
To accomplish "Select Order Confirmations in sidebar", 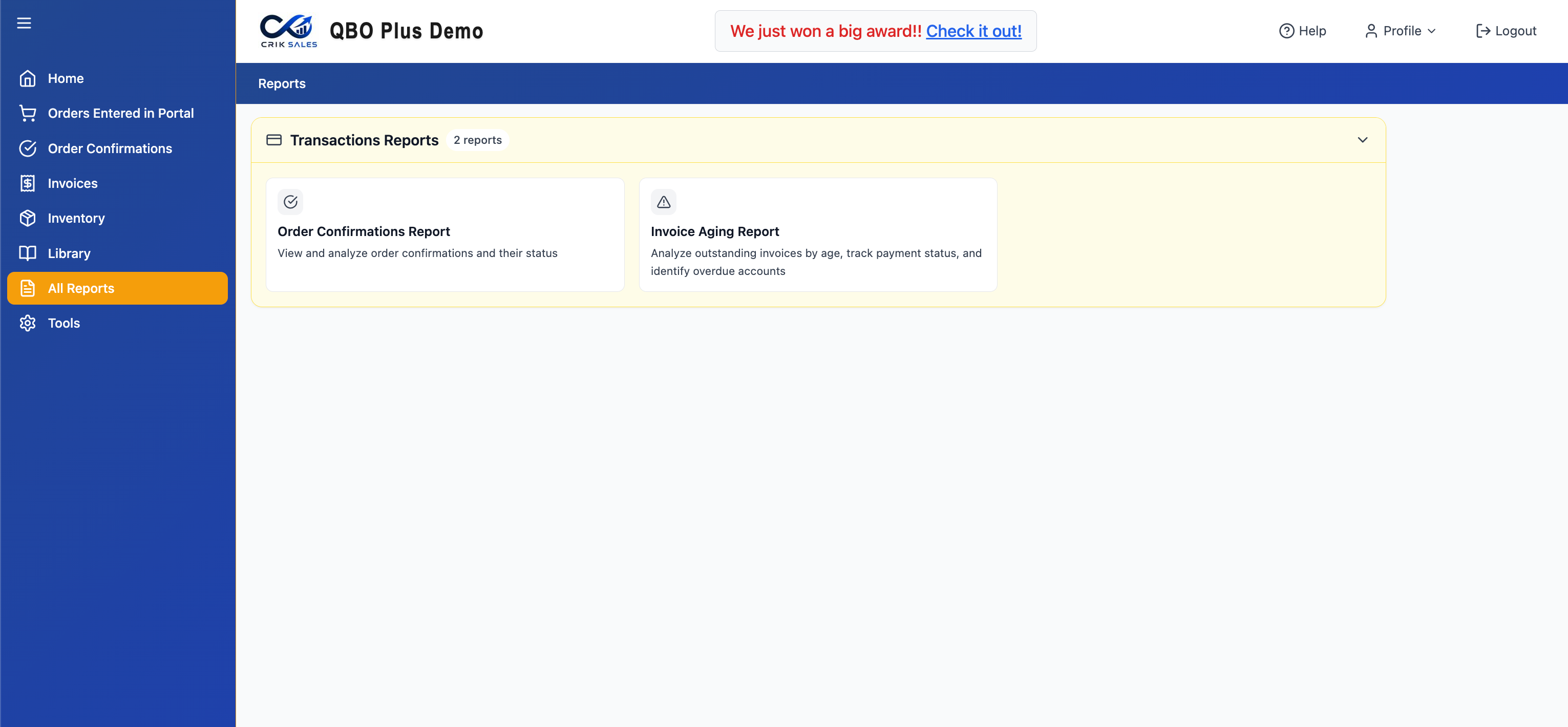I will pos(117,148).
